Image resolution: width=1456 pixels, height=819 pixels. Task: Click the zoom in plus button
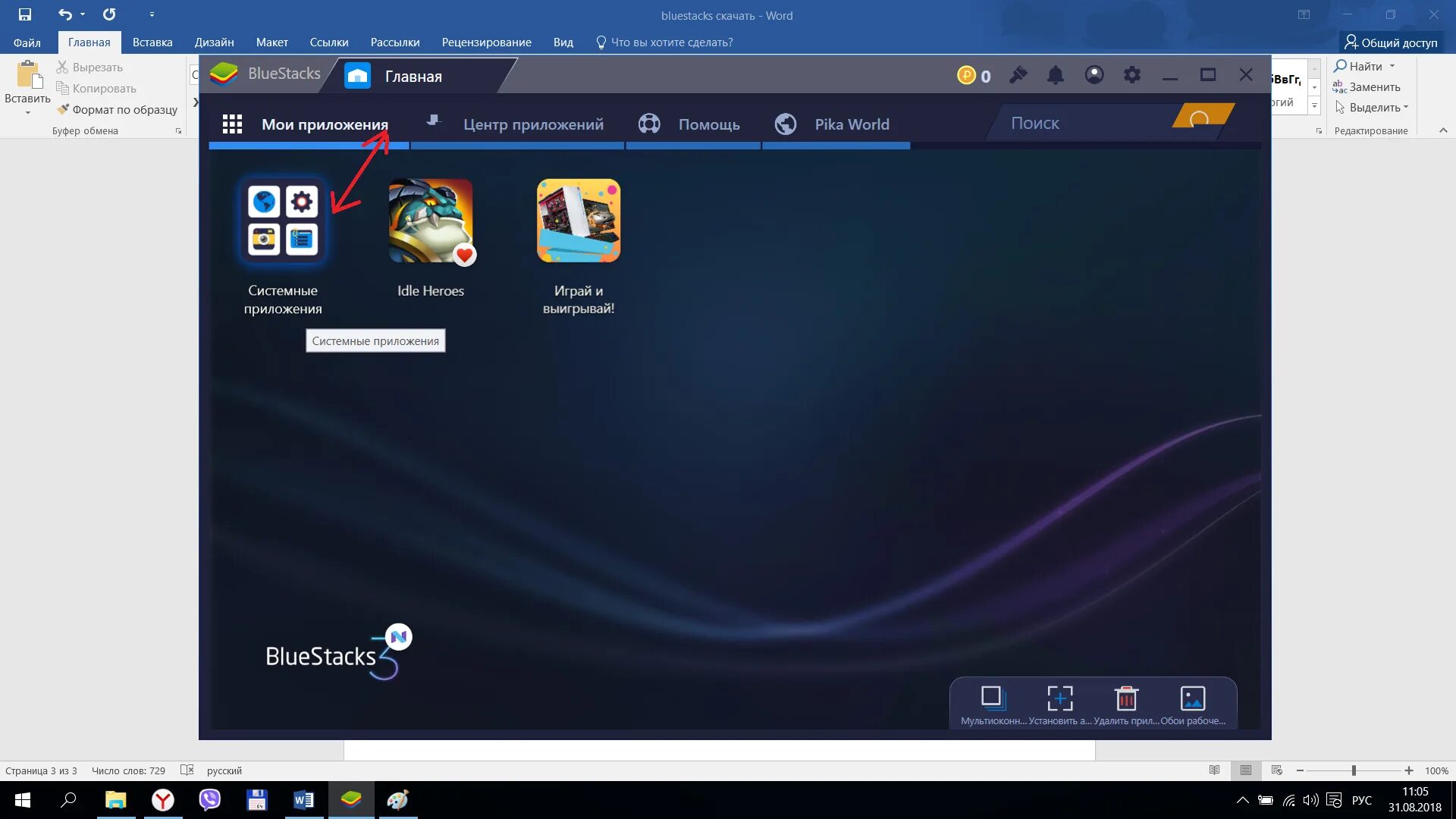click(x=1409, y=770)
